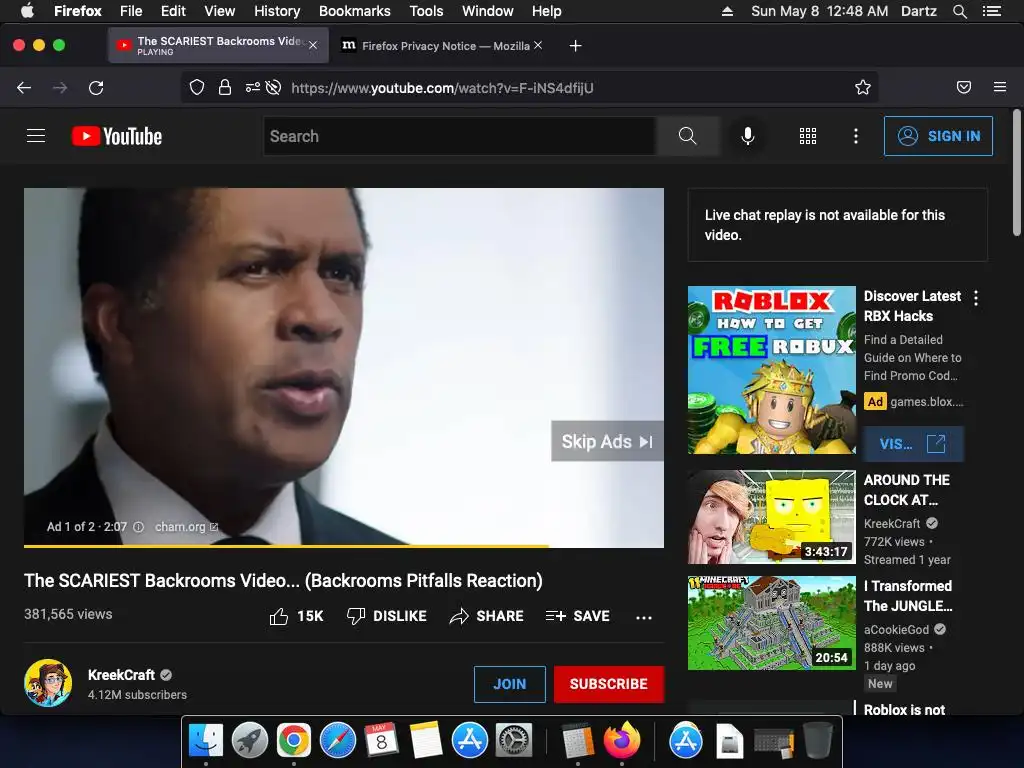
Task: Open site permissions icon in address bar
Action: point(253,88)
